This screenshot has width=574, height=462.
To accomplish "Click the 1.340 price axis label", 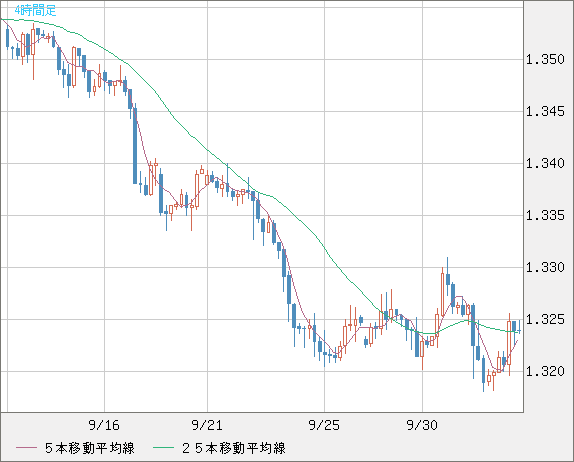I will point(545,163).
